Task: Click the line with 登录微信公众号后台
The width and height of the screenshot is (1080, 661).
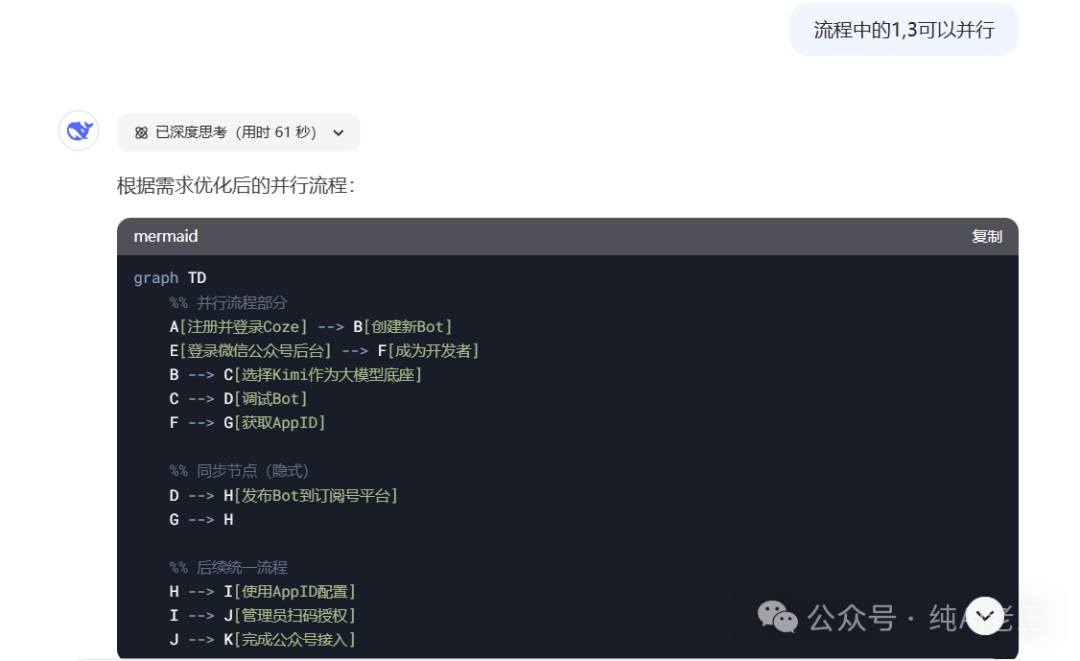Action: (x=324, y=350)
